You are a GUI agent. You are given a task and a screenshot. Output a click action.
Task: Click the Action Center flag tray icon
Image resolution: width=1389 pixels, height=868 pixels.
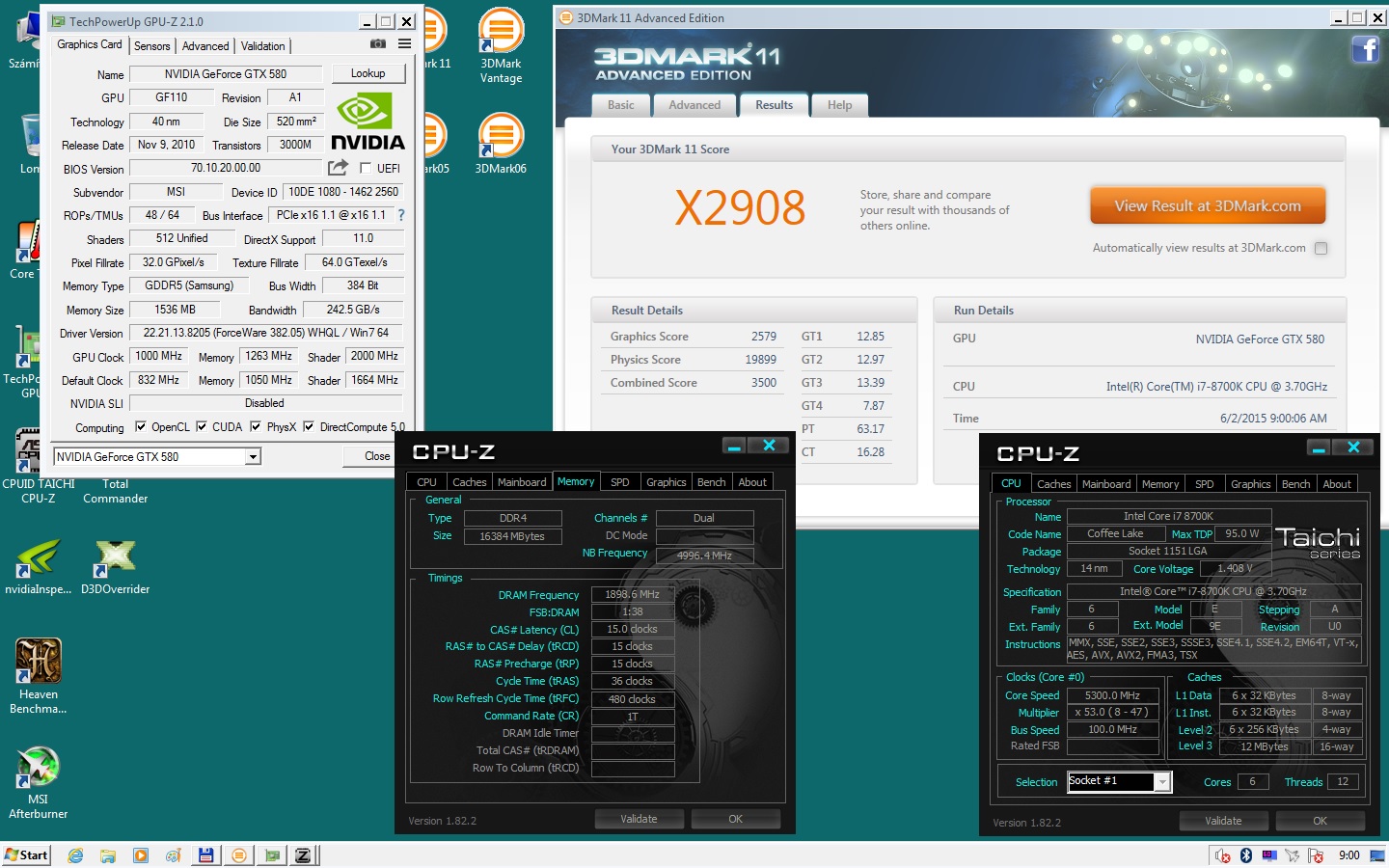[1315, 855]
